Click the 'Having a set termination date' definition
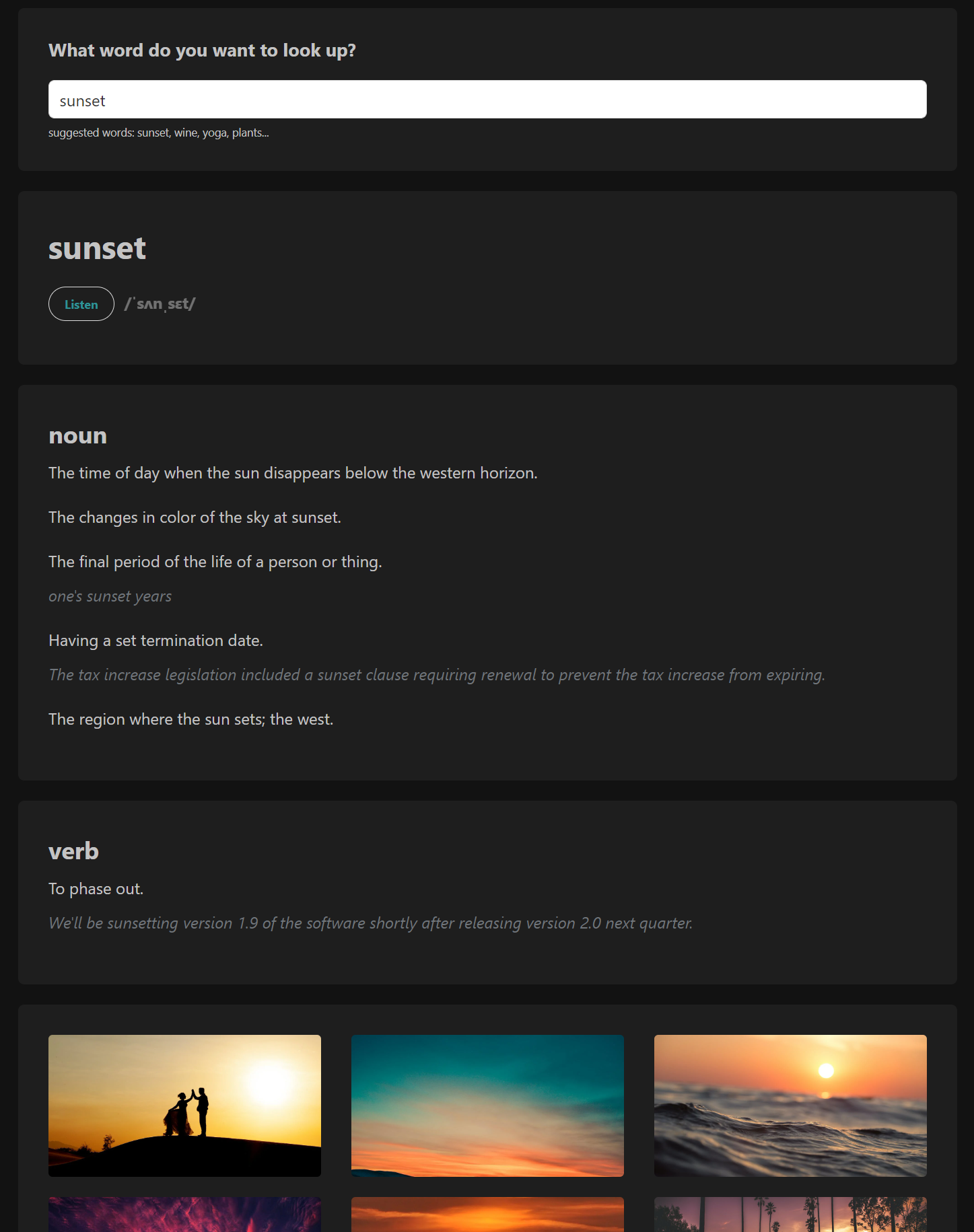 click(155, 641)
